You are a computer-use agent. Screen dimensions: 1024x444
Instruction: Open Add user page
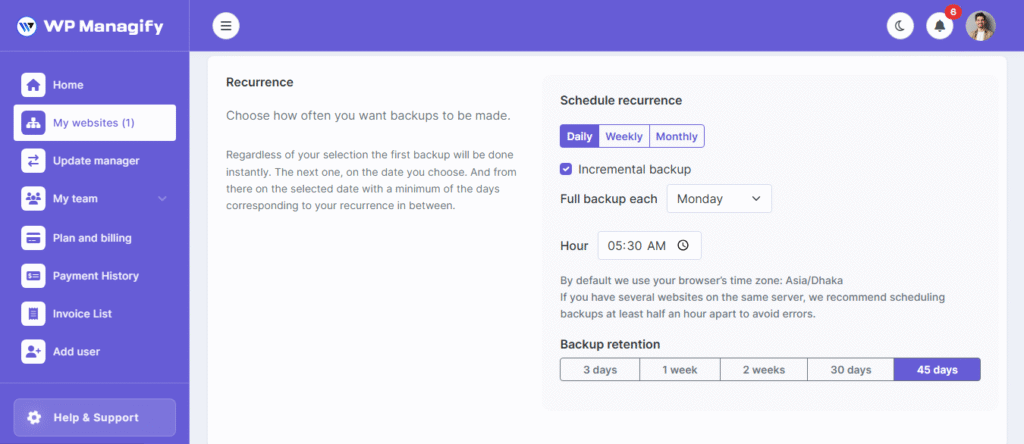pos(95,351)
